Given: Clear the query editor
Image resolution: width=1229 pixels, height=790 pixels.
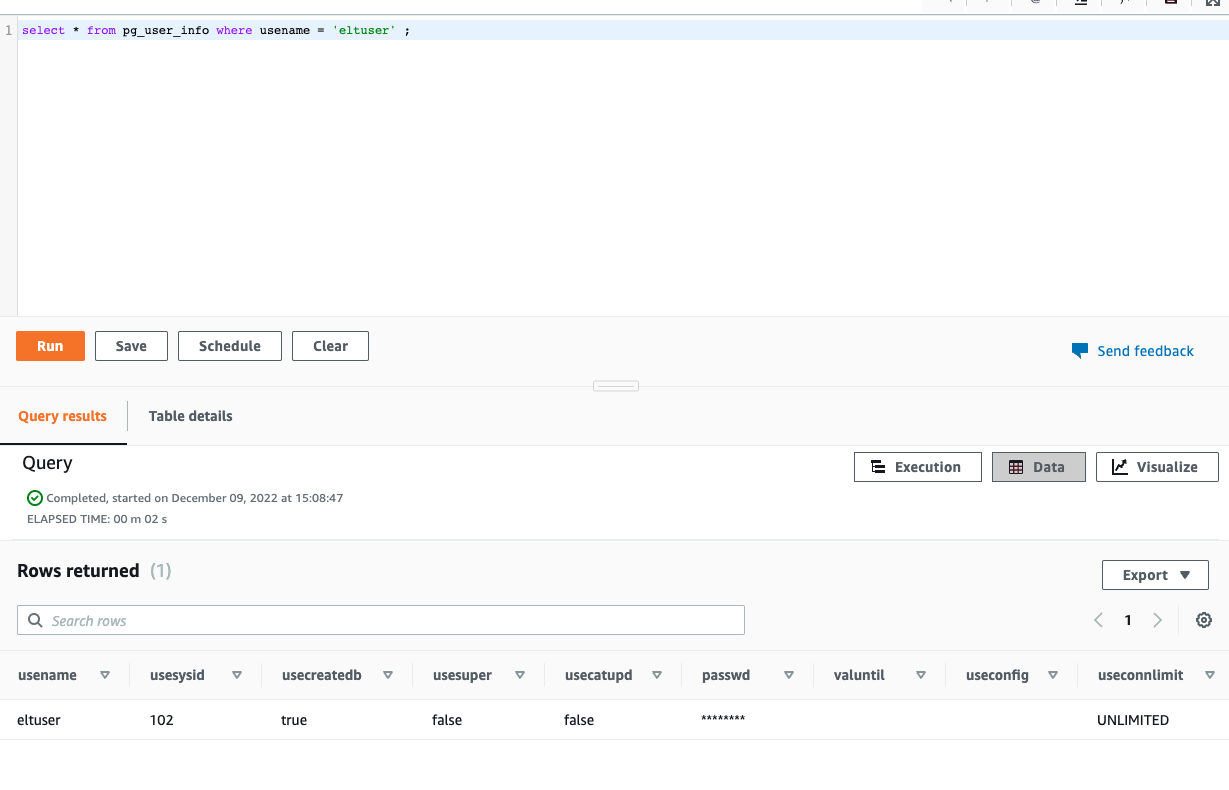Looking at the screenshot, I should point(330,346).
